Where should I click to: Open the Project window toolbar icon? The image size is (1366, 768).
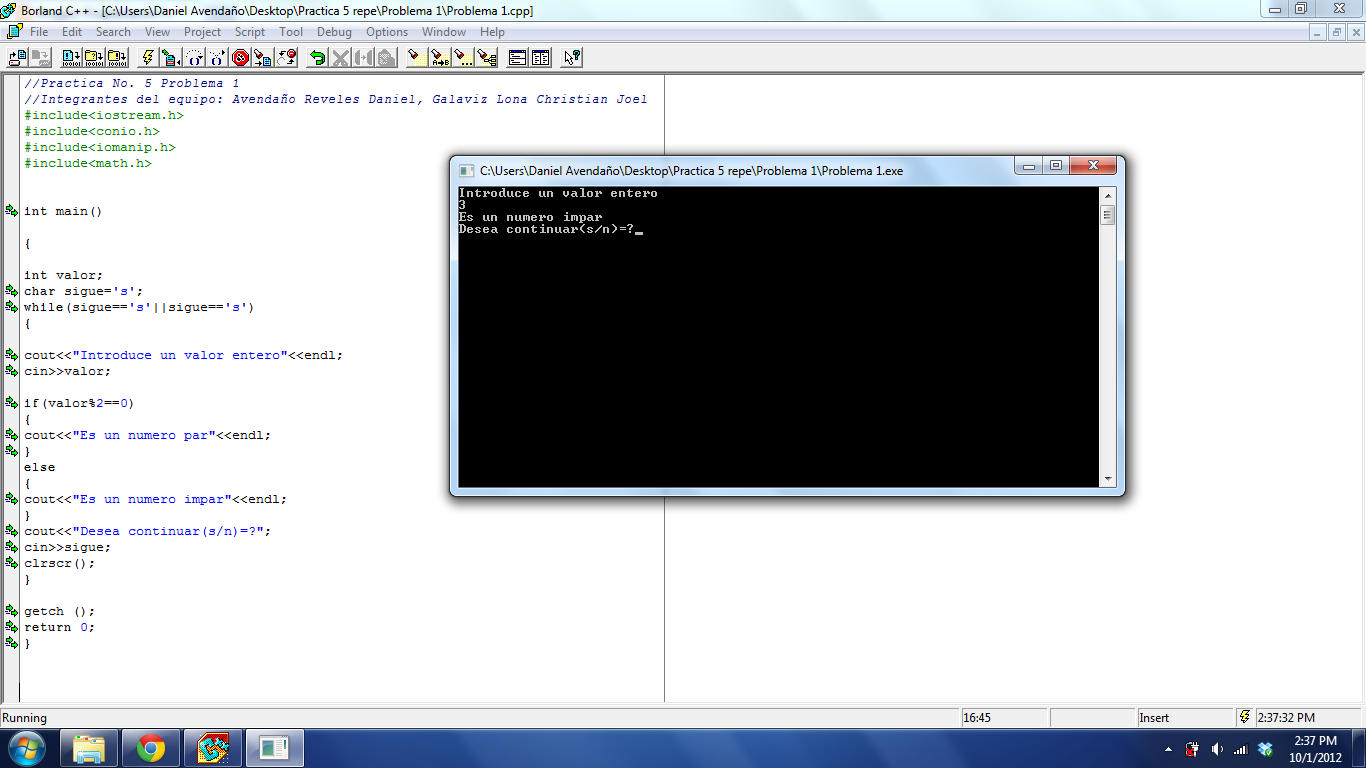(517, 58)
